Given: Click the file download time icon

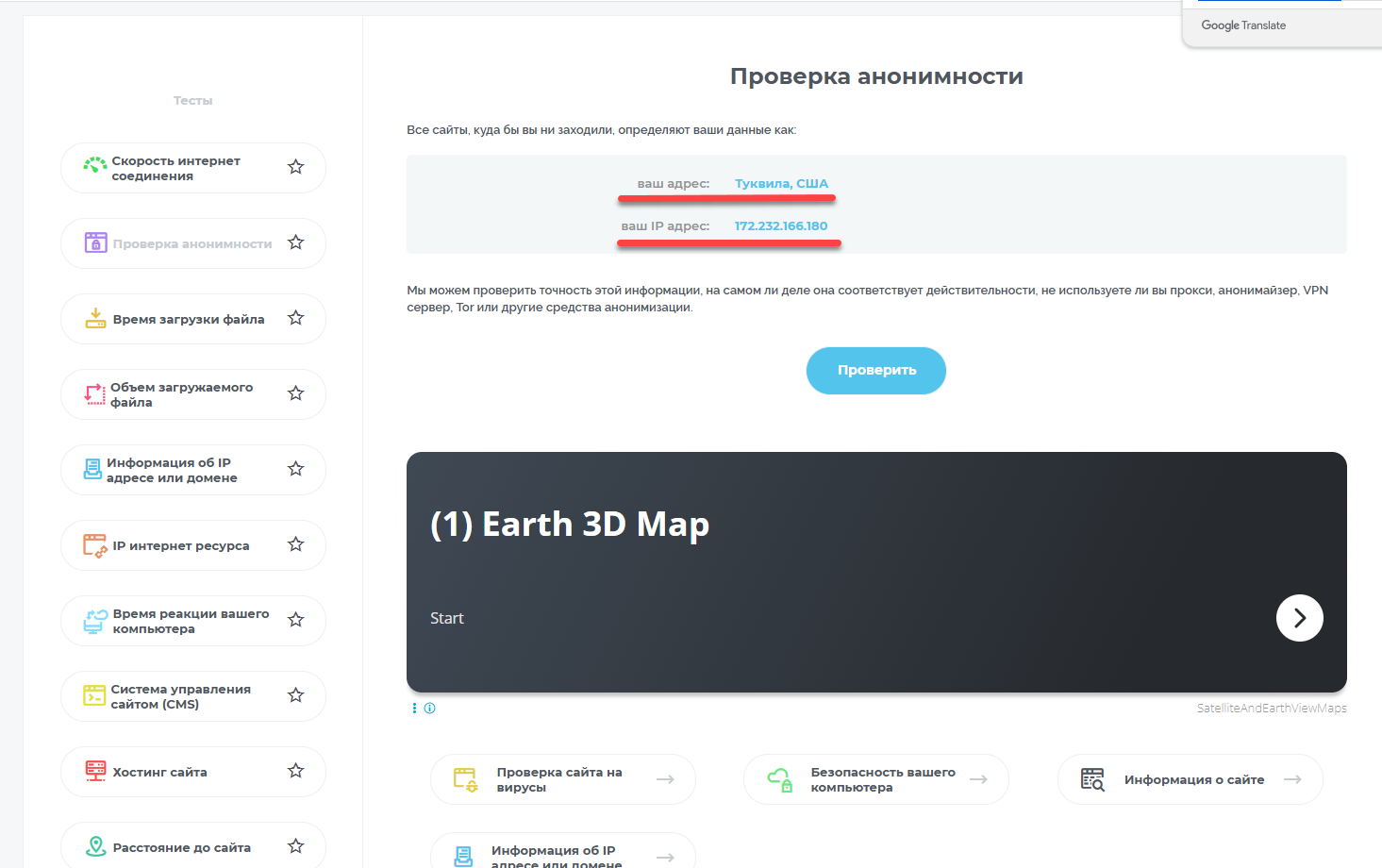Looking at the screenshot, I should click(x=95, y=319).
